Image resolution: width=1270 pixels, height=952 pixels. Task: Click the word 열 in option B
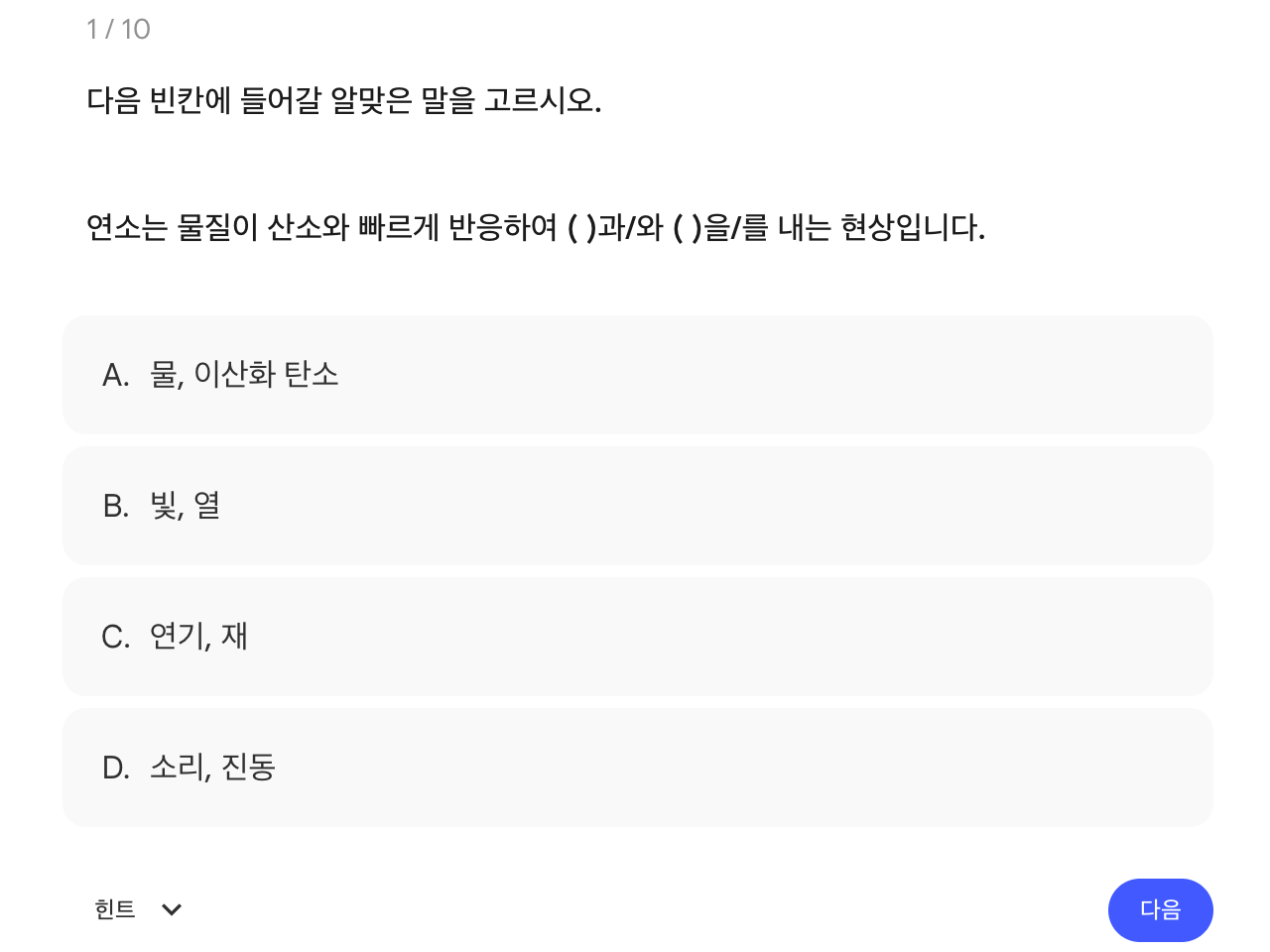[x=207, y=506]
